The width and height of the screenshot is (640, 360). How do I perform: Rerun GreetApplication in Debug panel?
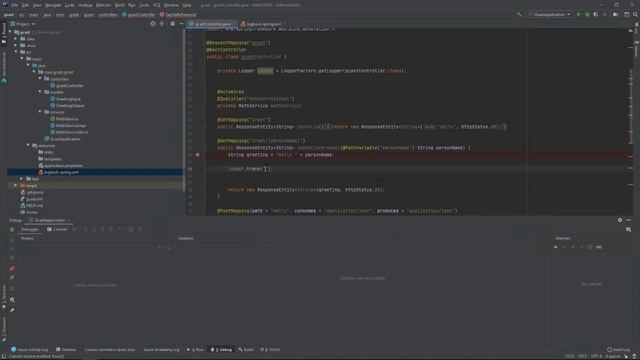click(x=12, y=229)
